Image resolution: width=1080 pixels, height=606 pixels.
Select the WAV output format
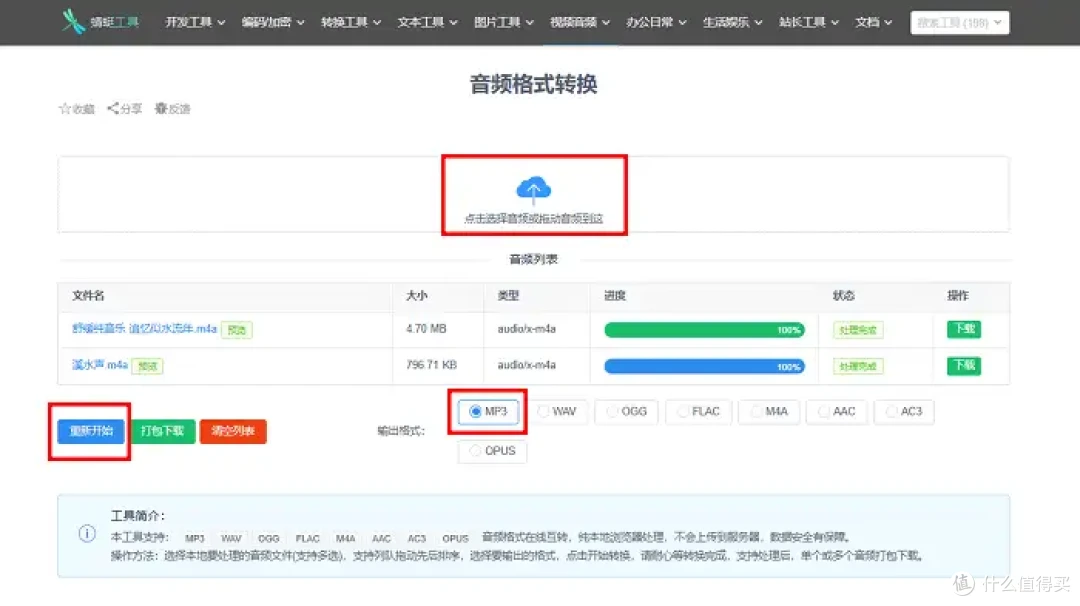point(557,411)
